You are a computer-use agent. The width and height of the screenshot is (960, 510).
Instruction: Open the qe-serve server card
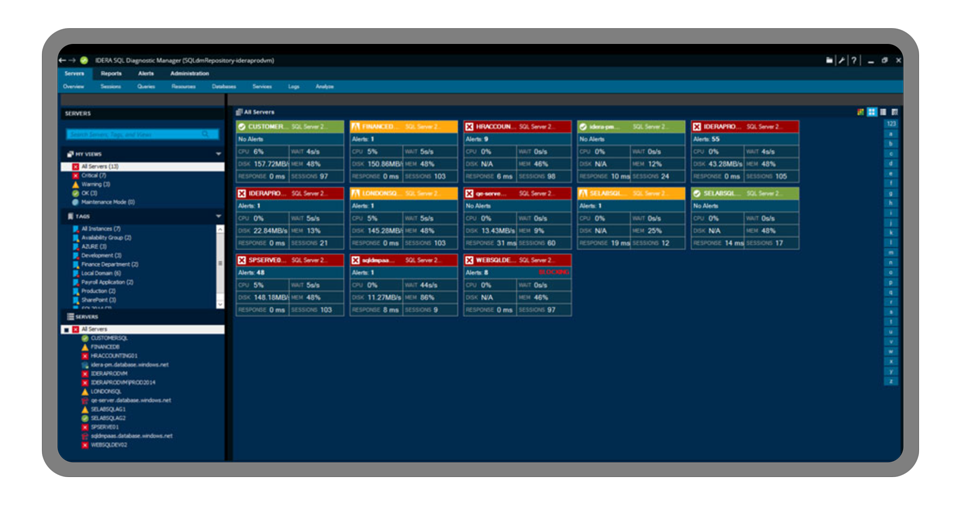click(517, 218)
